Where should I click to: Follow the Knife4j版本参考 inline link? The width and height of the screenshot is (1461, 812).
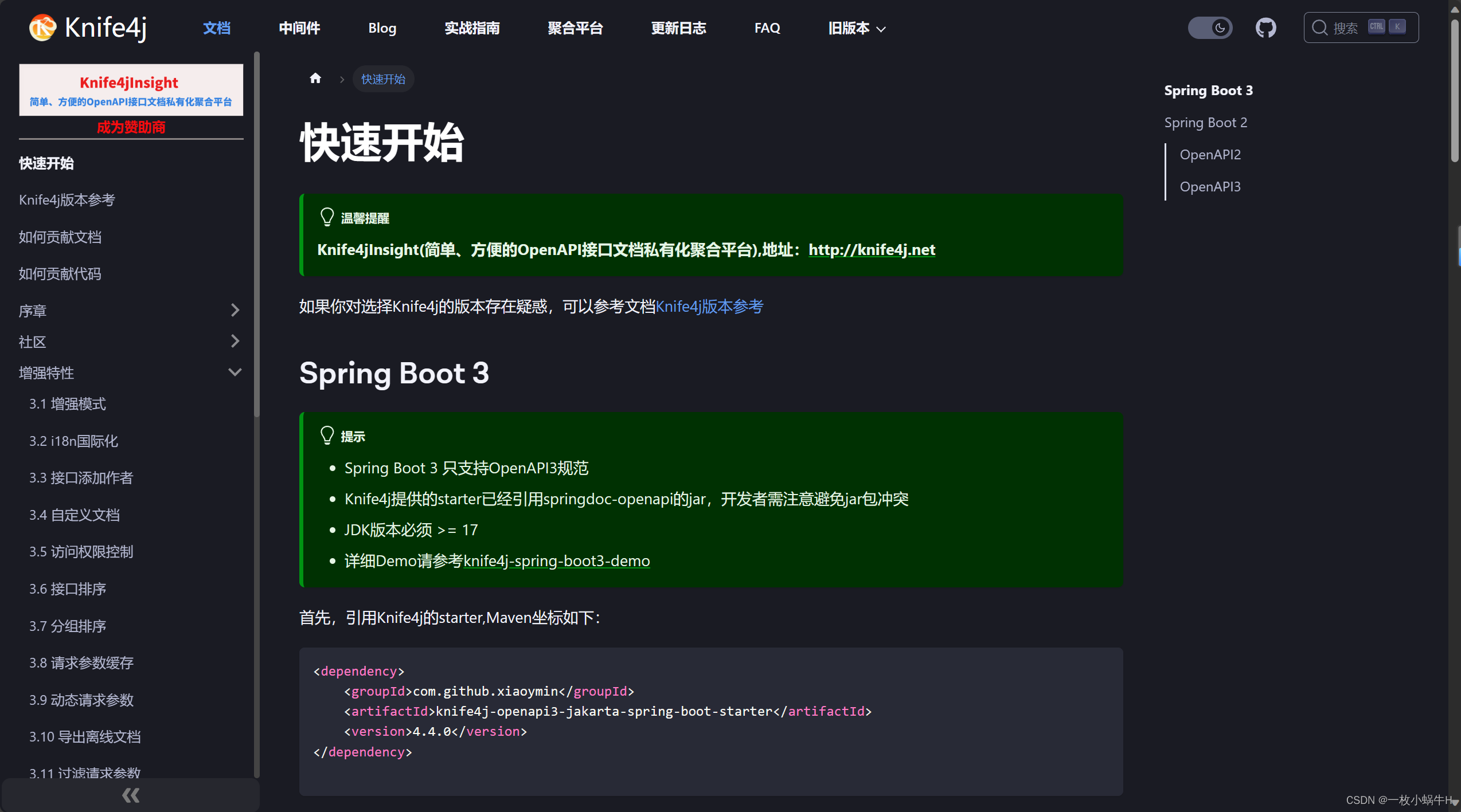(x=709, y=307)
